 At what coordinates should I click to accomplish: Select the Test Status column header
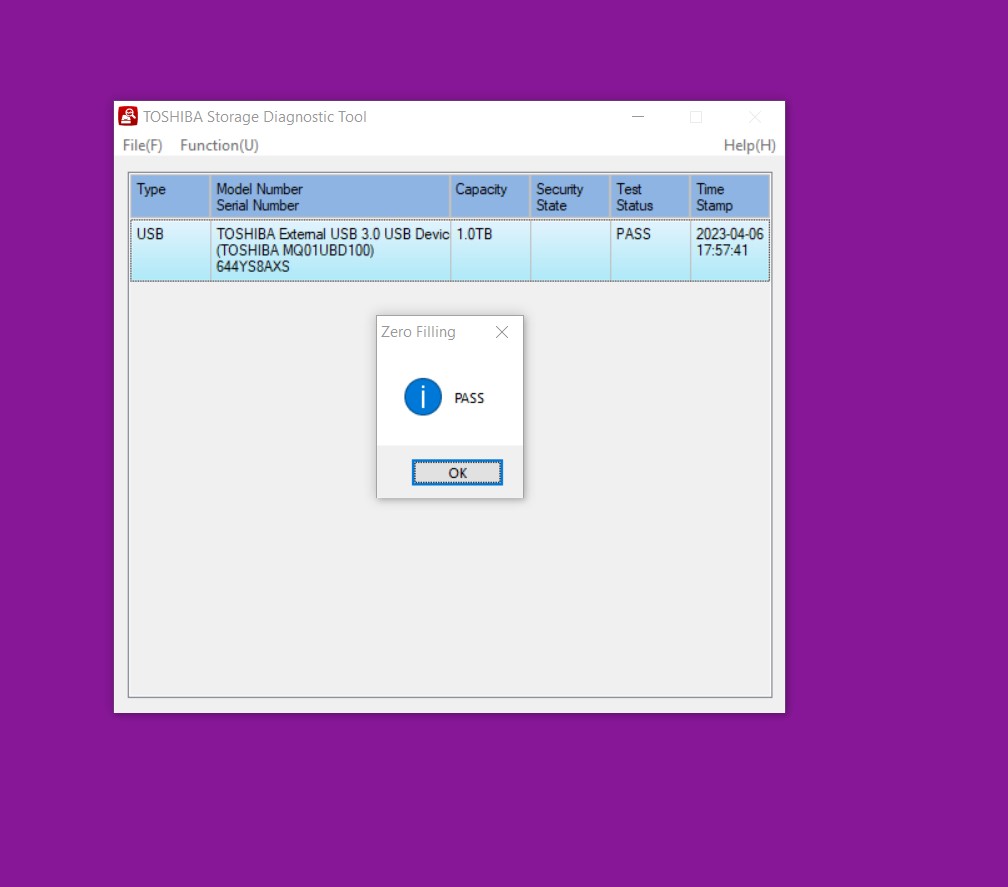pos(650,197)
